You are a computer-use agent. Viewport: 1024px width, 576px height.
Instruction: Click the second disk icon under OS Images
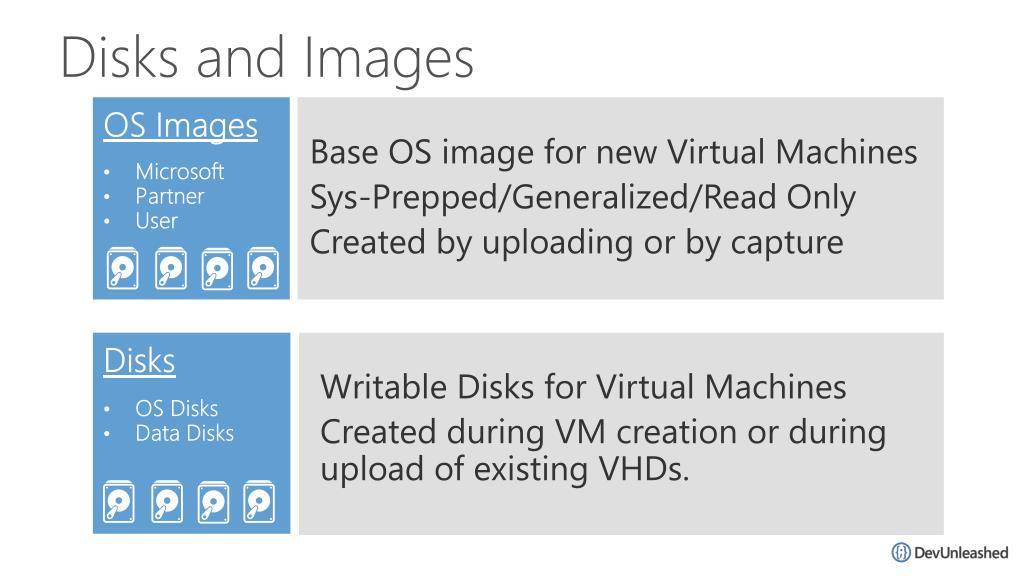tap(170, 268)
